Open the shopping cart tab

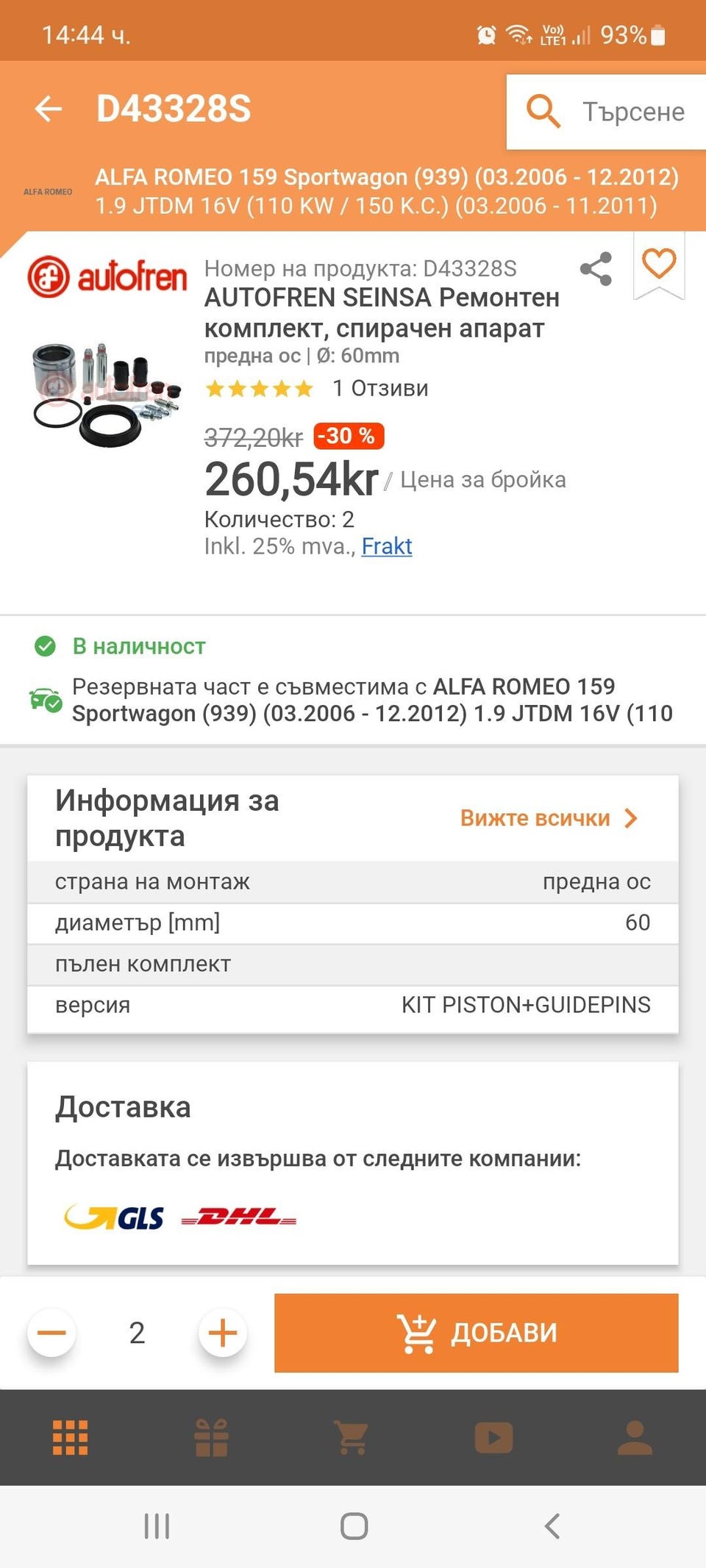pyautogui.click(x=352, y=1437)
